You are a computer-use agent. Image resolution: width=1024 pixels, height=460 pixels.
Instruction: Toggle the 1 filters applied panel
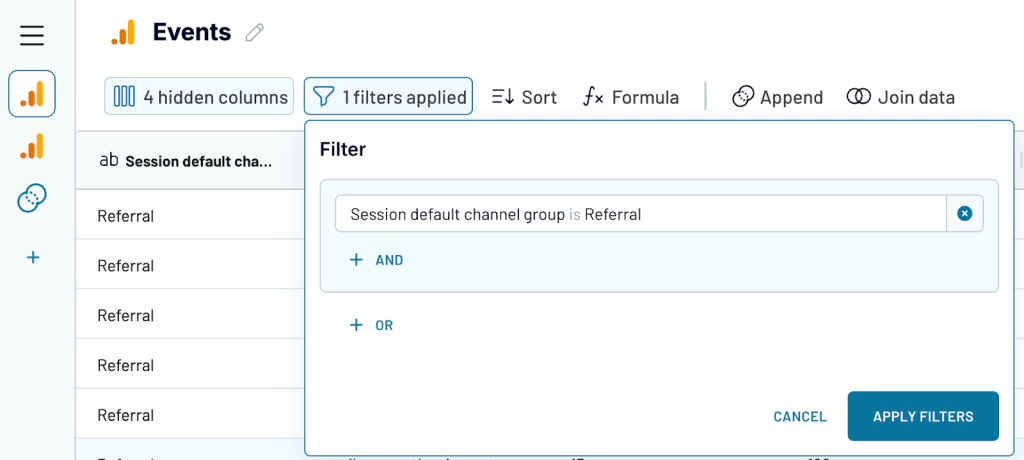388,97
